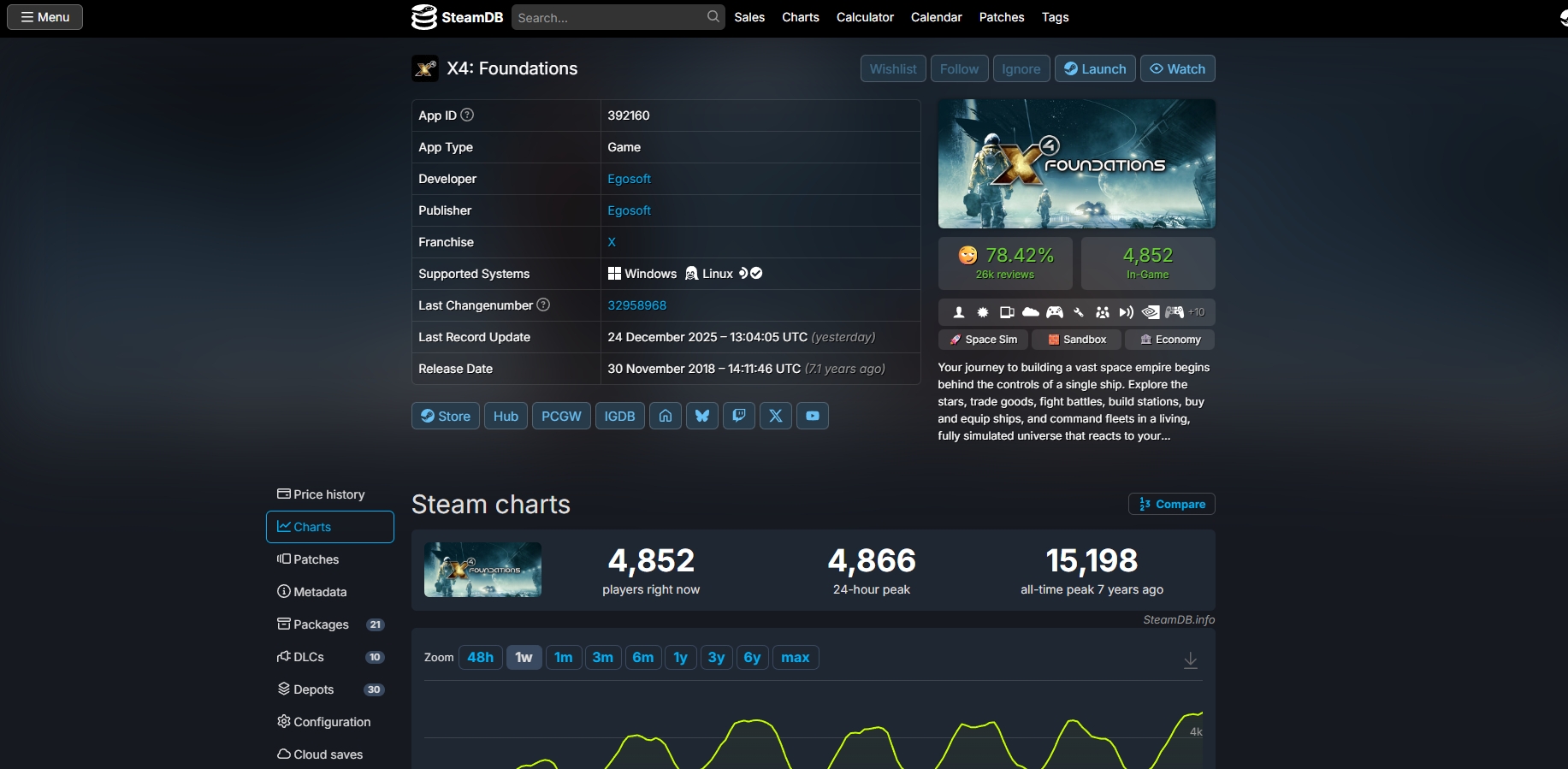Set chart zoom to 1w
Screen dimensions: 1568x769
[x=524, y=657]
